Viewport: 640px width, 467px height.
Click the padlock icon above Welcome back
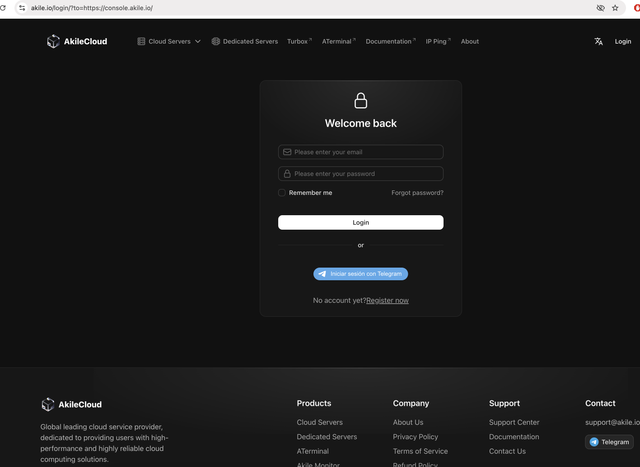click(x=360, y=100)
